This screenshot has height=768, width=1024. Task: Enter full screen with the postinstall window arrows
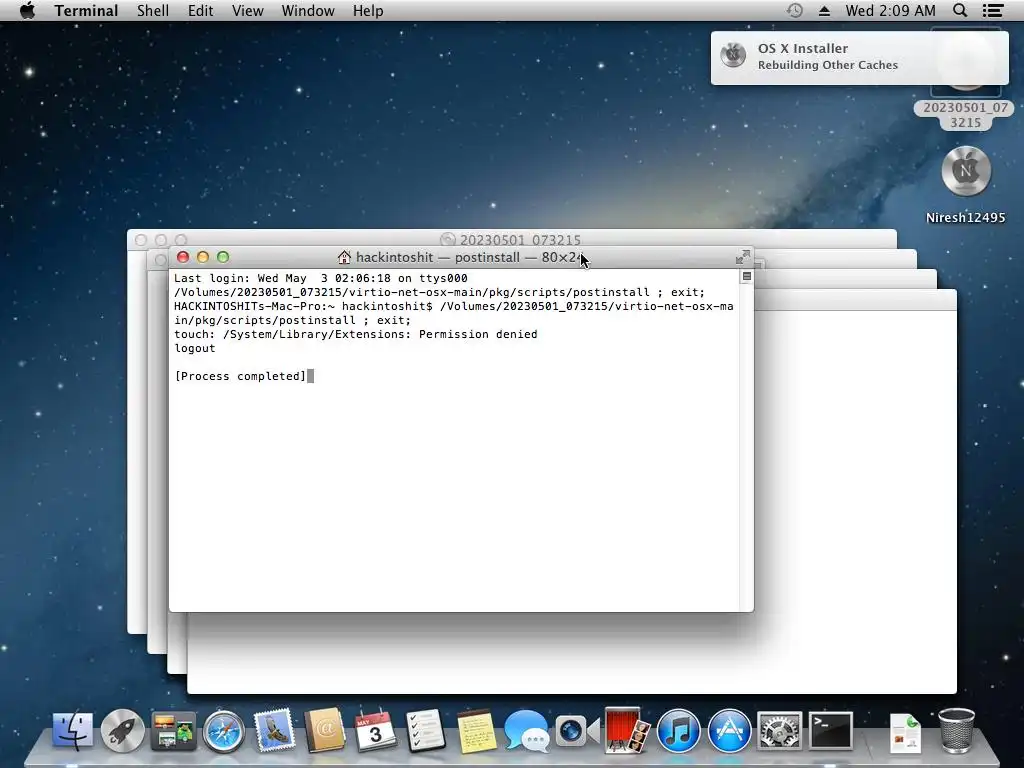point(743,257)
